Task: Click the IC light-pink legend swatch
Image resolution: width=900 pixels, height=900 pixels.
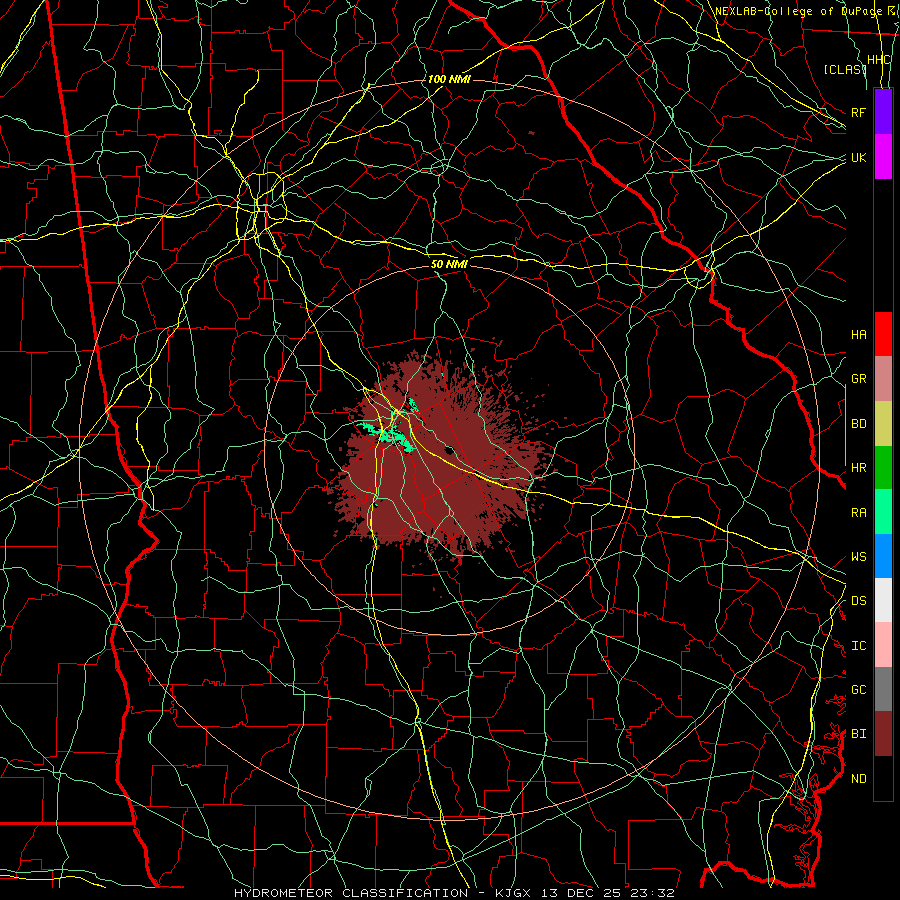Action: coord(883,645)
